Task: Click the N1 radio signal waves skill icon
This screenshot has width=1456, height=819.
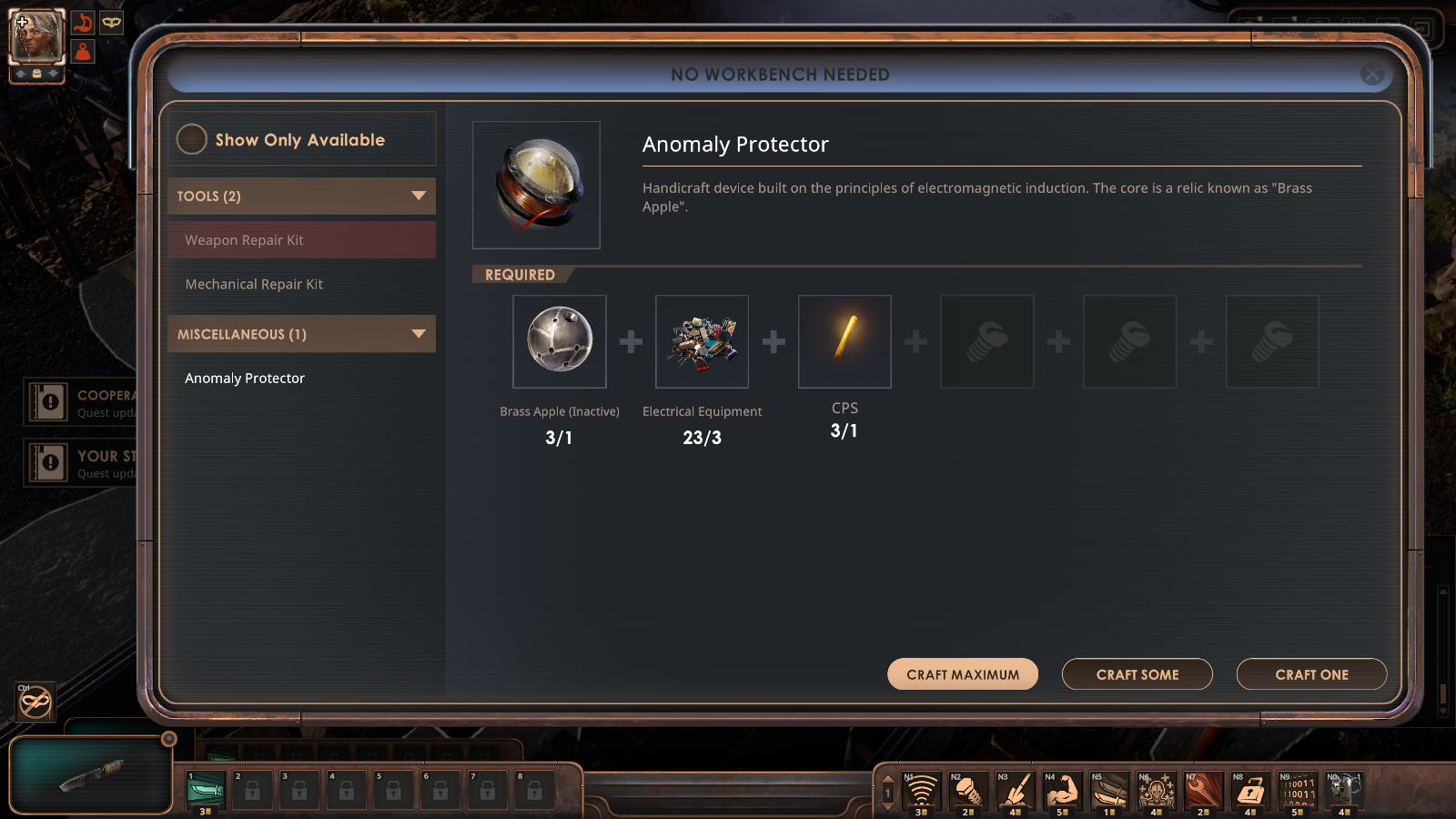Action: point(921,790)
